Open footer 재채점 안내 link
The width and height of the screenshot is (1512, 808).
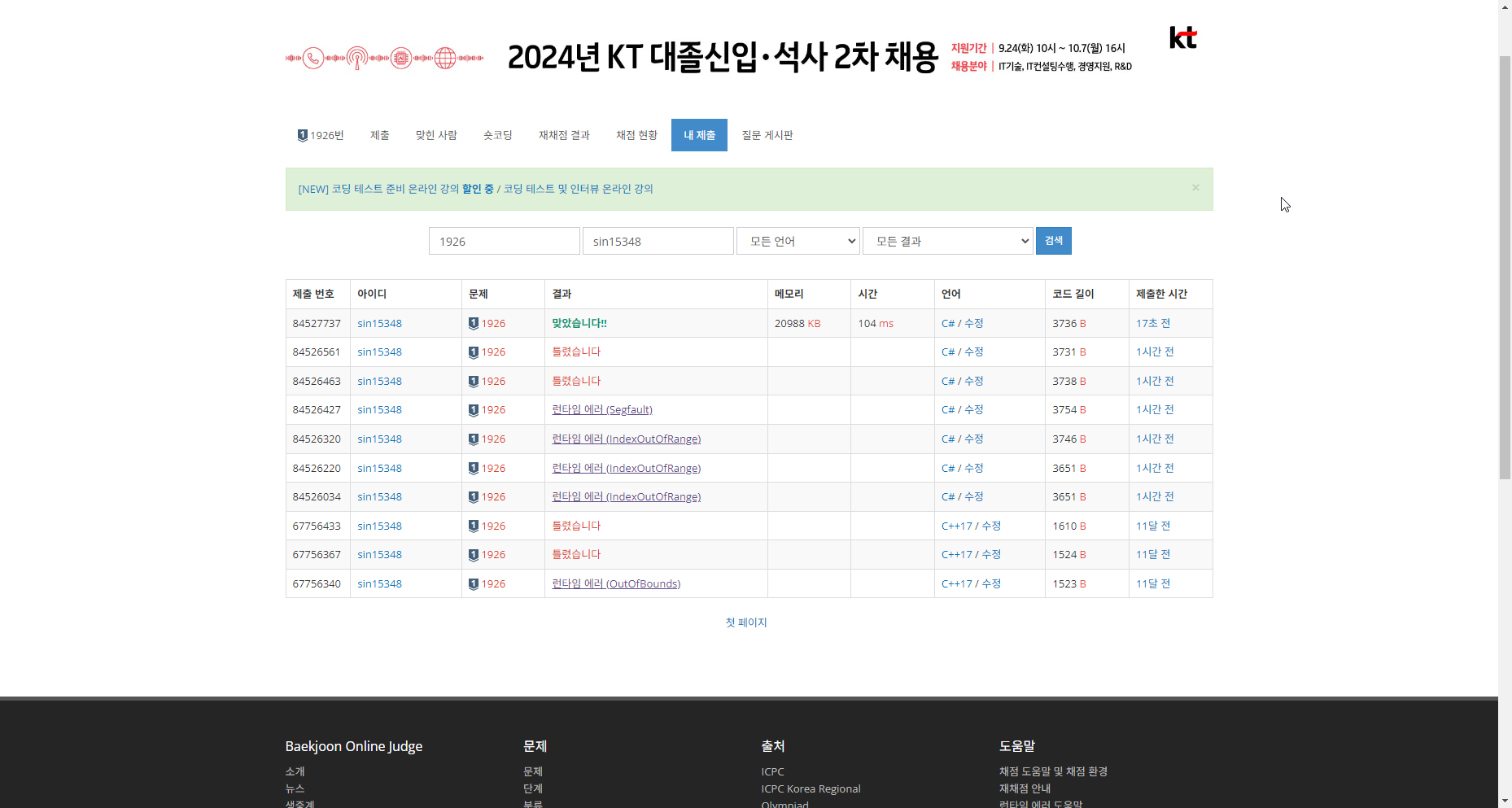pos(1025,788)
